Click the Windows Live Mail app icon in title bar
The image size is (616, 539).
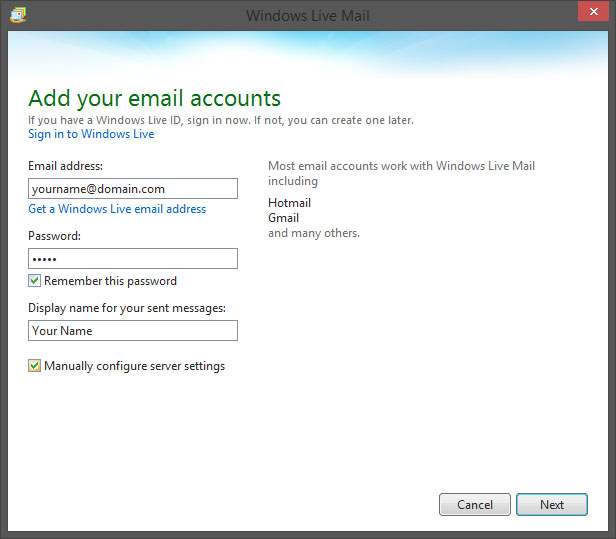18,15
